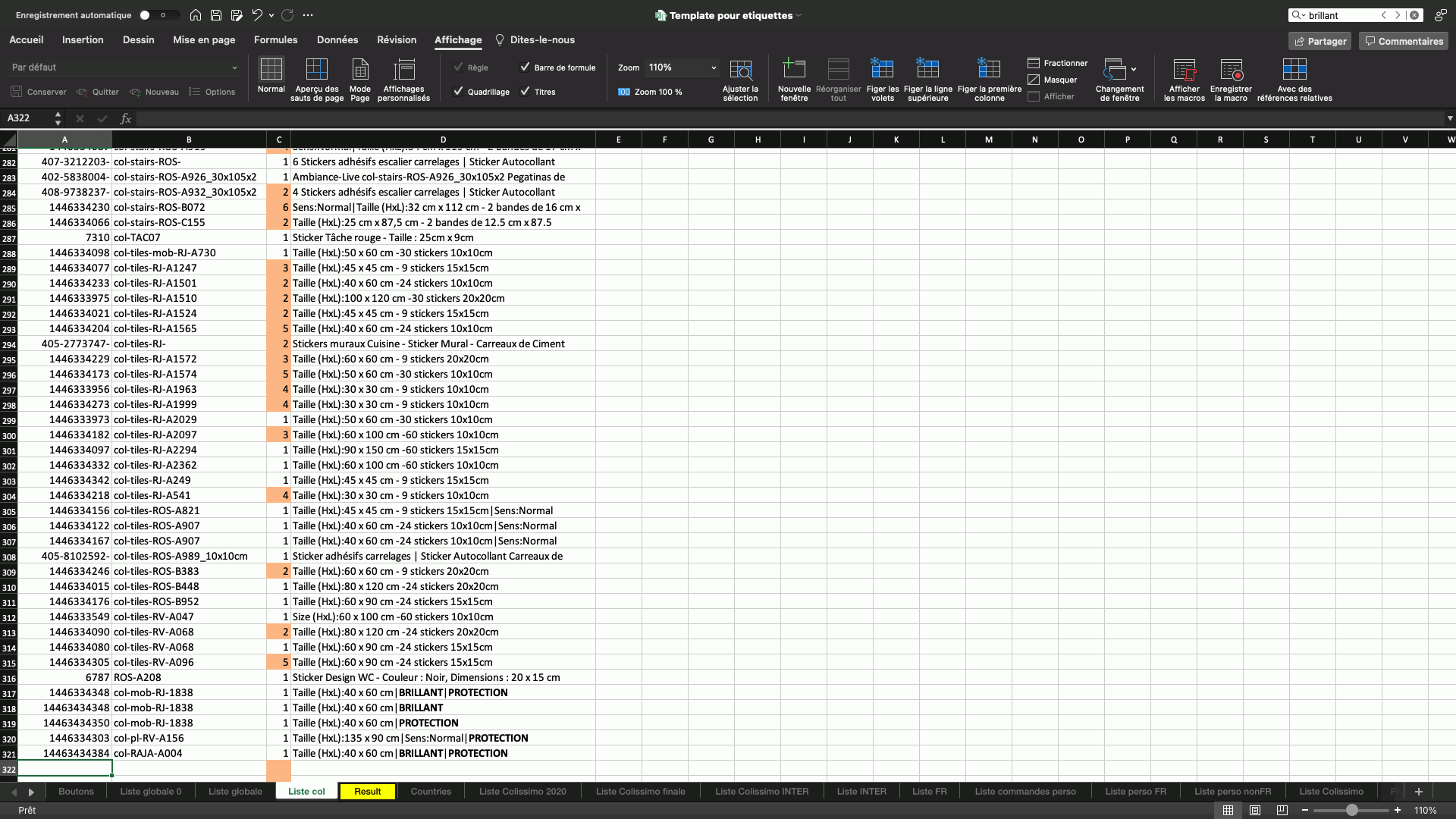Toggle the Quadrillage checkbox

point(458,92)
